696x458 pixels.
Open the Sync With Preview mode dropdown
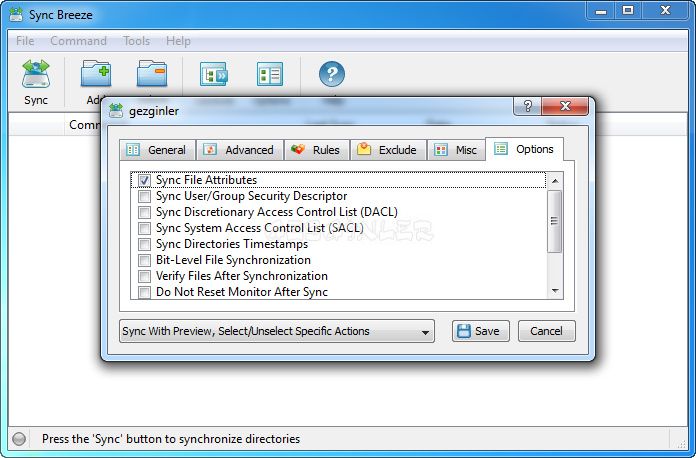(277, 331)
